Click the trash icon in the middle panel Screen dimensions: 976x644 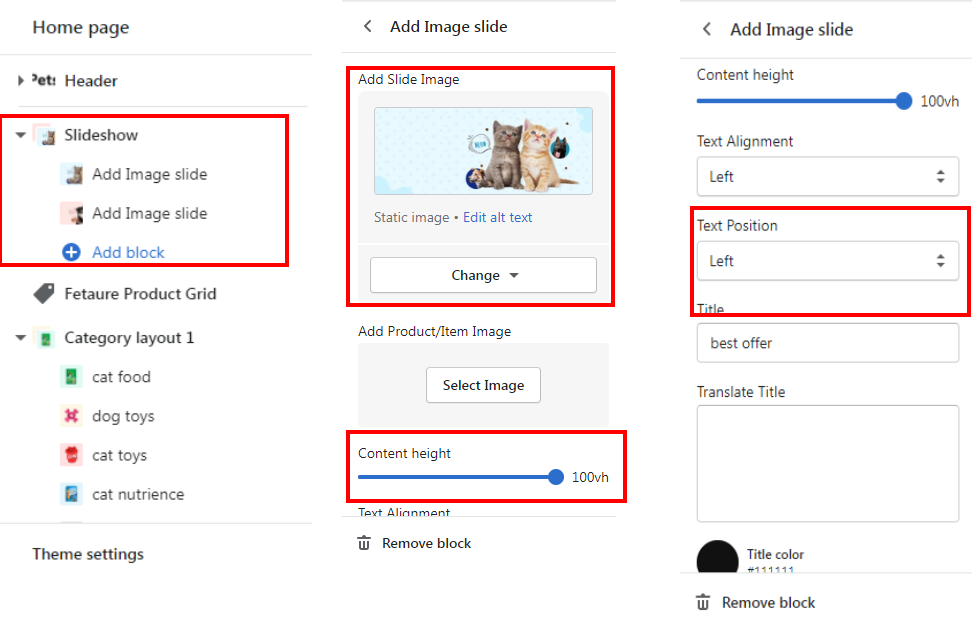point(364,543)
